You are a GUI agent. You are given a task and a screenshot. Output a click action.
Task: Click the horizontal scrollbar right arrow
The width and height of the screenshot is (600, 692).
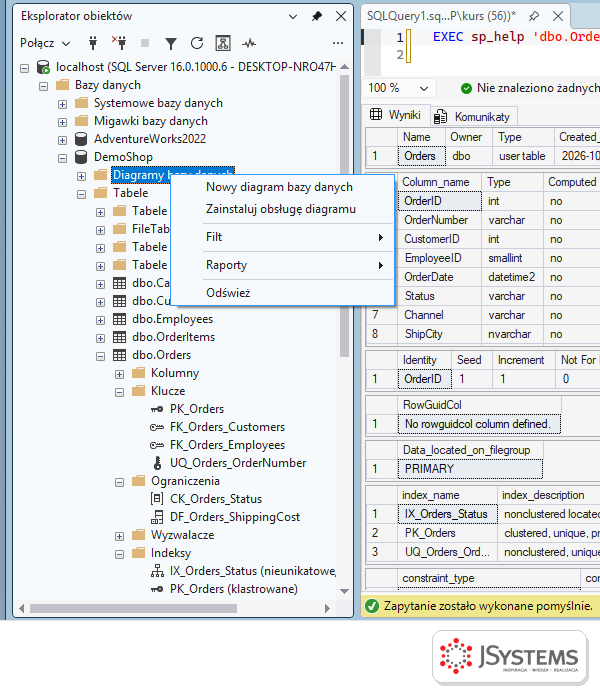(x=327, y=609)
